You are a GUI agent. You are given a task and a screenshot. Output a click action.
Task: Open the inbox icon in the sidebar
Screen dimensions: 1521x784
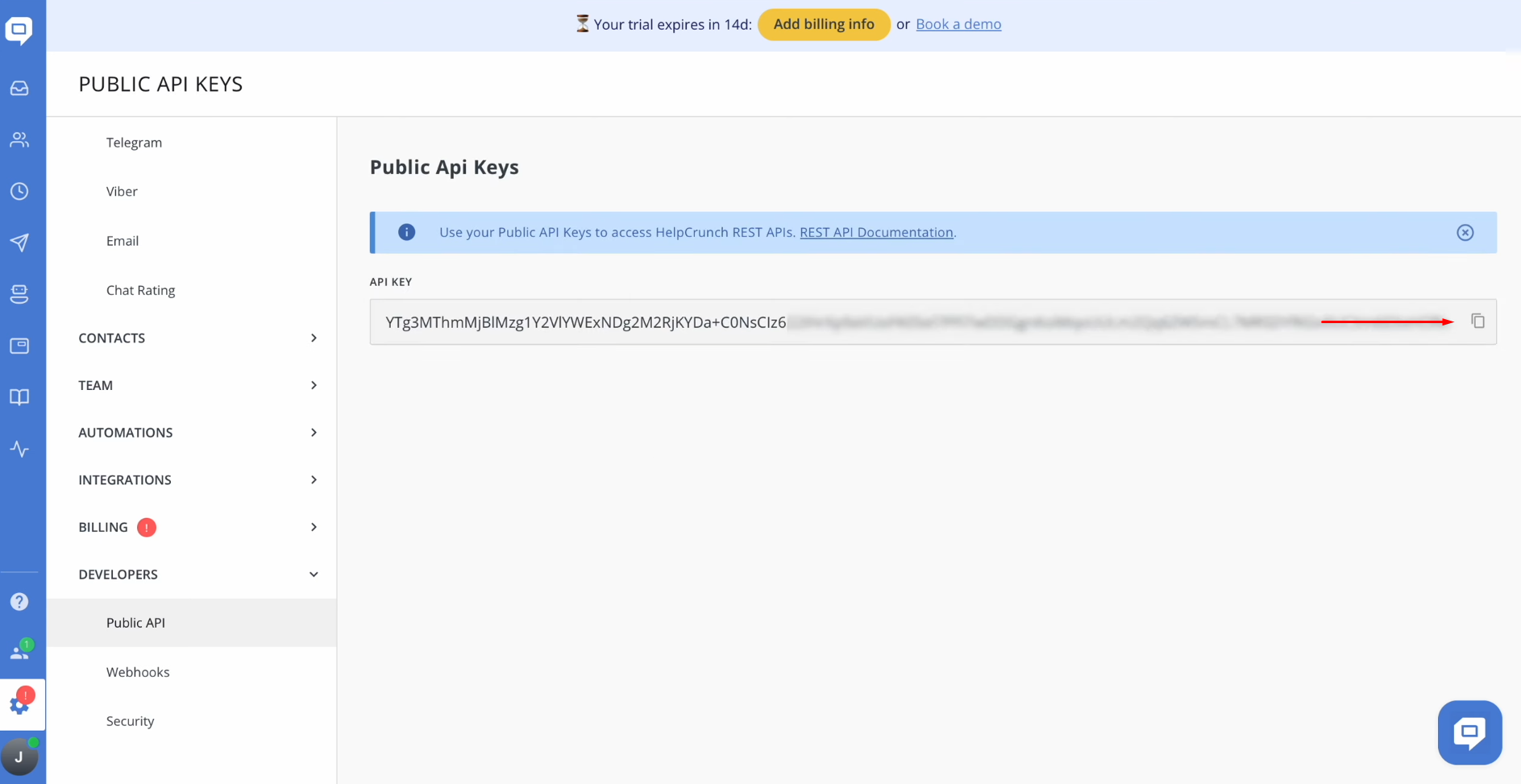19,88
